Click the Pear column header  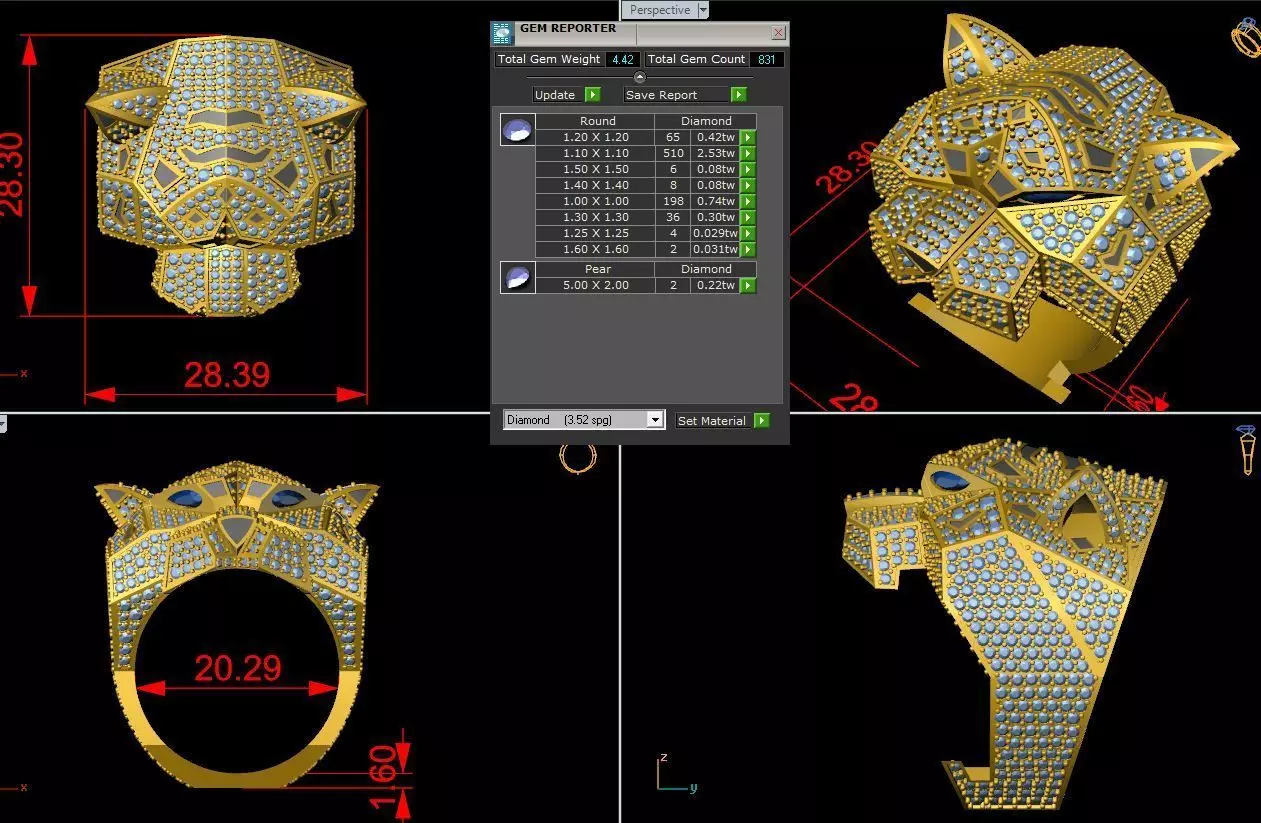(597, 269)
